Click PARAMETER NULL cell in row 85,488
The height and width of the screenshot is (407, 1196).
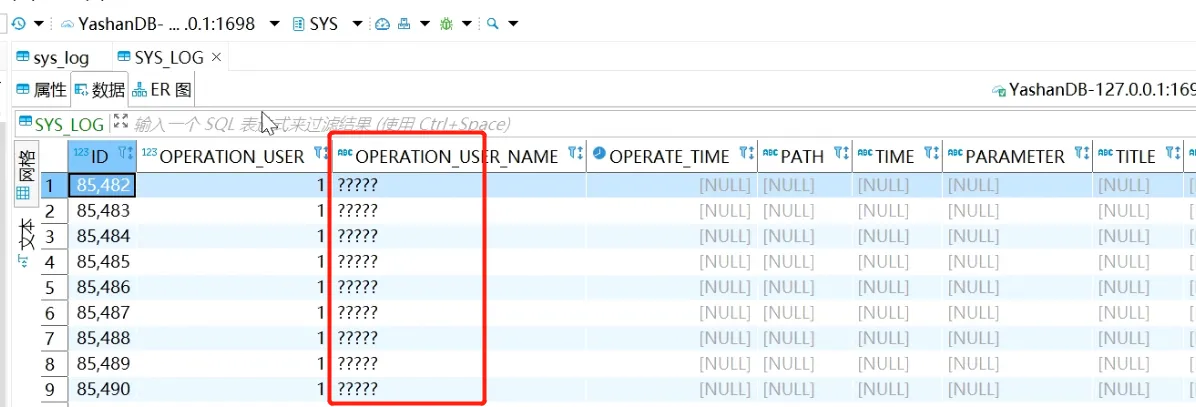click(x=1018, y=338)
